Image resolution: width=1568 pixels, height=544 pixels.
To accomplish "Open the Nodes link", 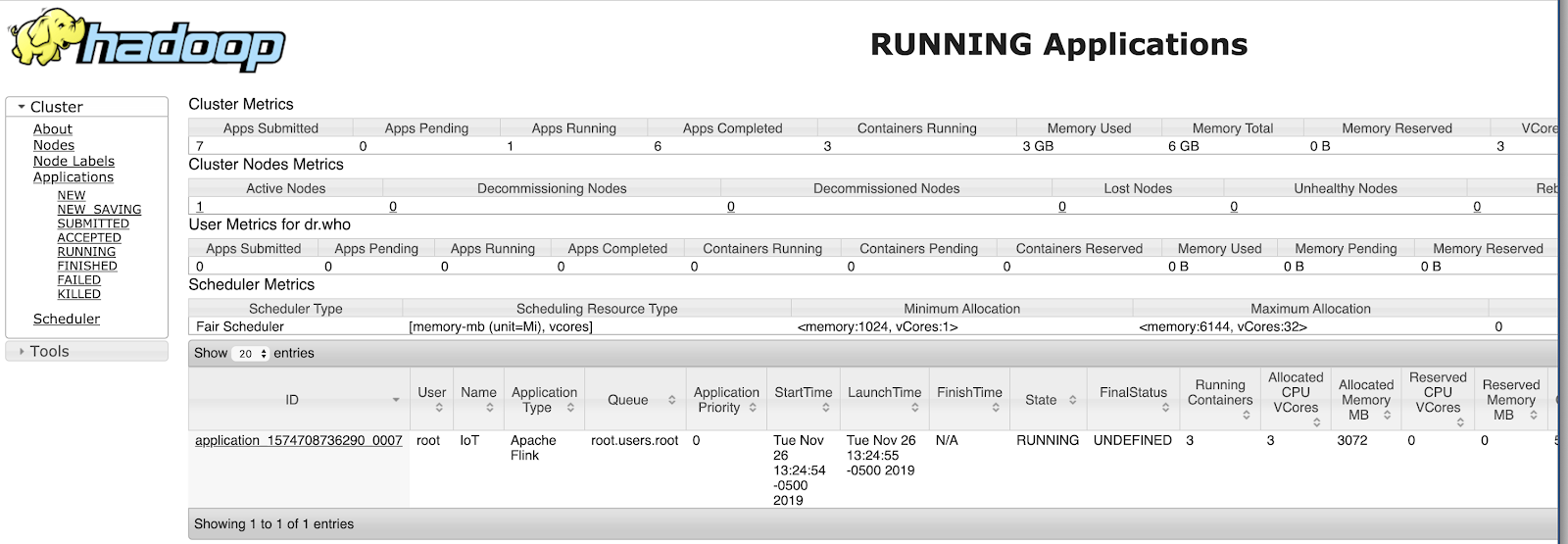I will pyautogui.click(x=54, y=145).
